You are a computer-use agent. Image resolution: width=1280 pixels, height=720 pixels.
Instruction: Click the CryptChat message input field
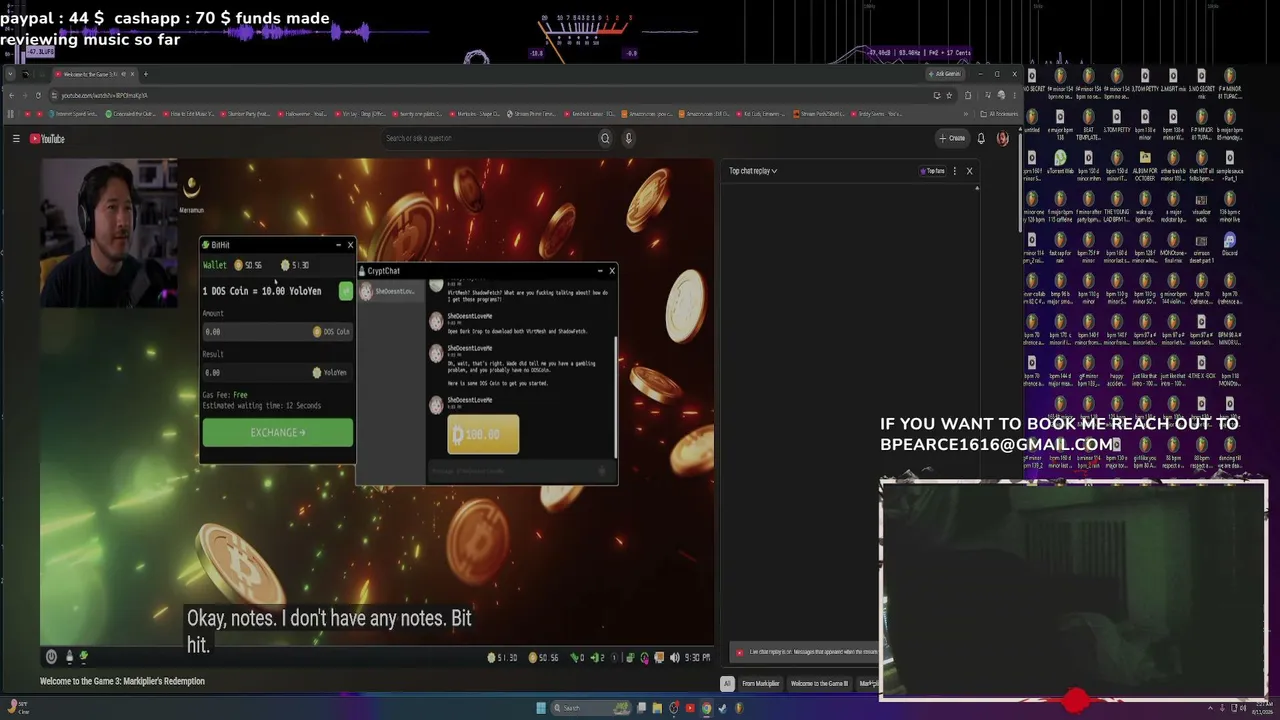tap(520, 471)
